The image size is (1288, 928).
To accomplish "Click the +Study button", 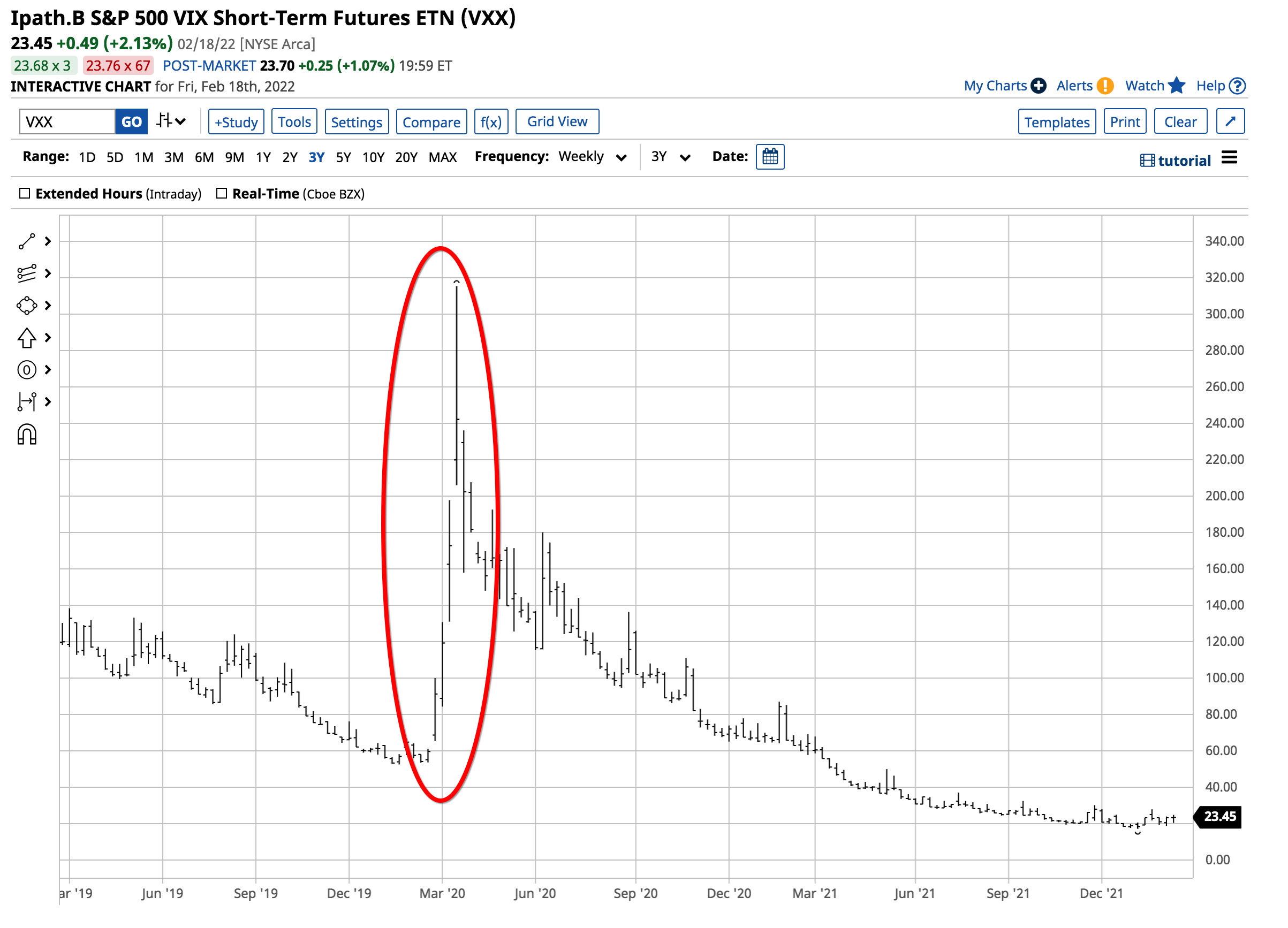I will click(236, 121).
